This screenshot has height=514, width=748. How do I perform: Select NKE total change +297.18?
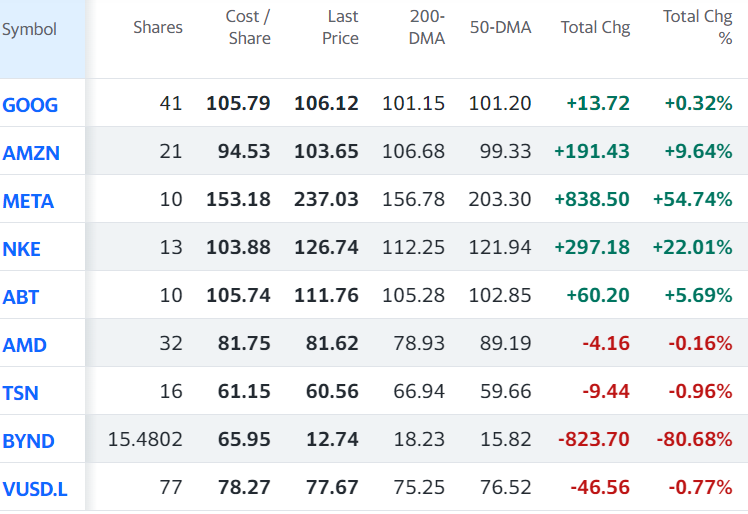[x=592, y=248]
